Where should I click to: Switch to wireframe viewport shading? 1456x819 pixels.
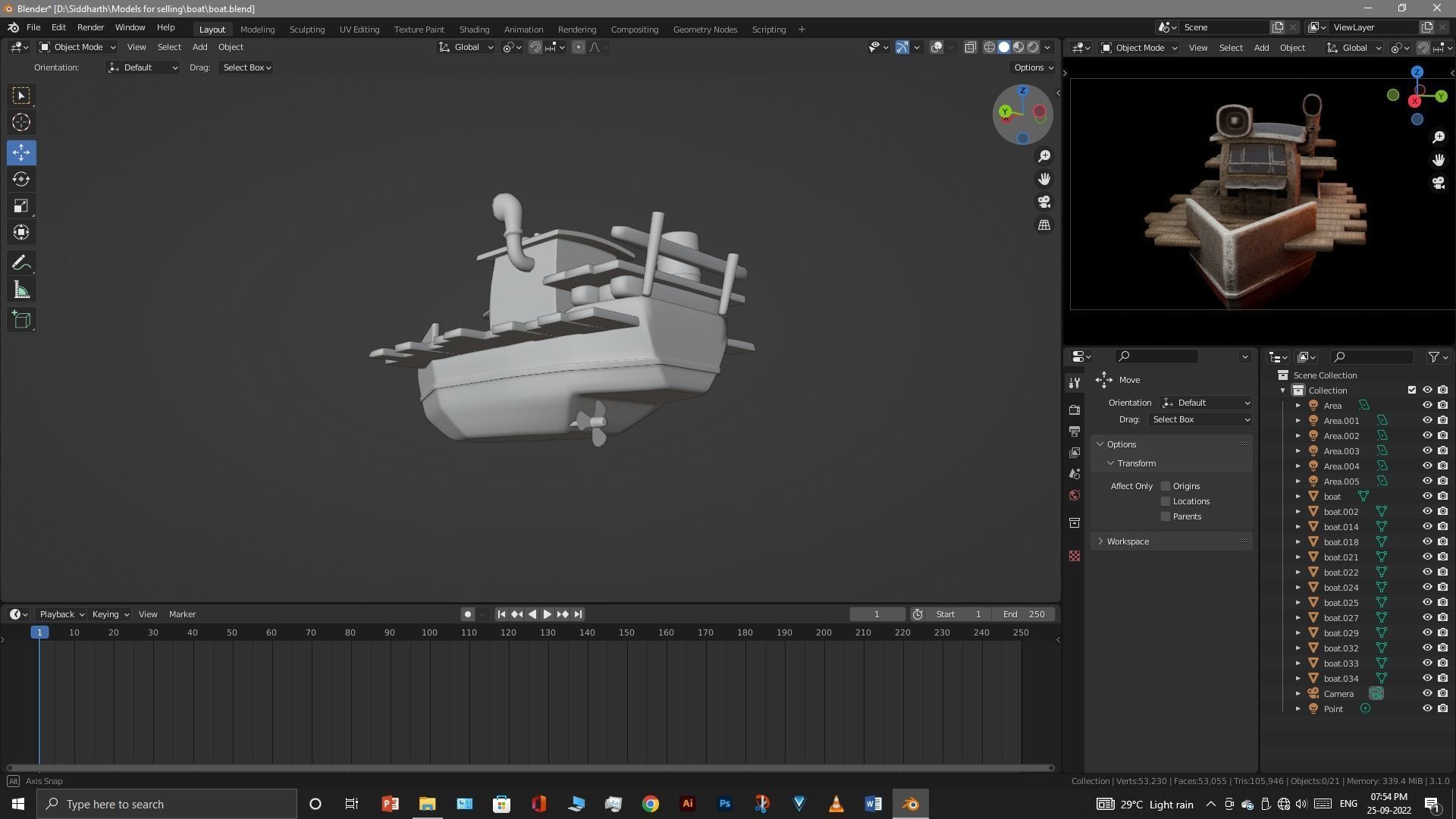point(990,47)
